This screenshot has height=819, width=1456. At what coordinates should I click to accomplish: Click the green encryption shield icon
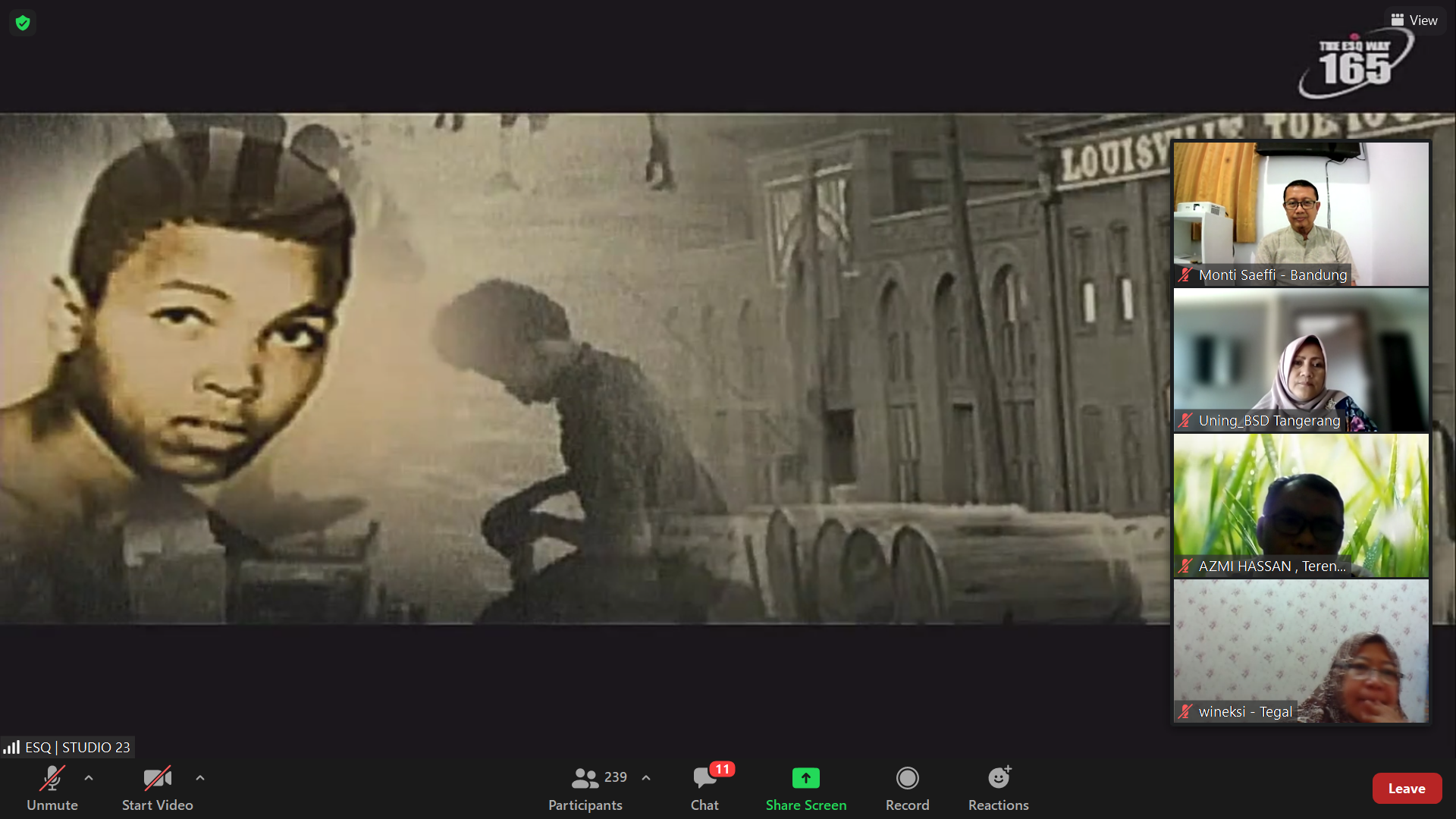click(23, 23)
